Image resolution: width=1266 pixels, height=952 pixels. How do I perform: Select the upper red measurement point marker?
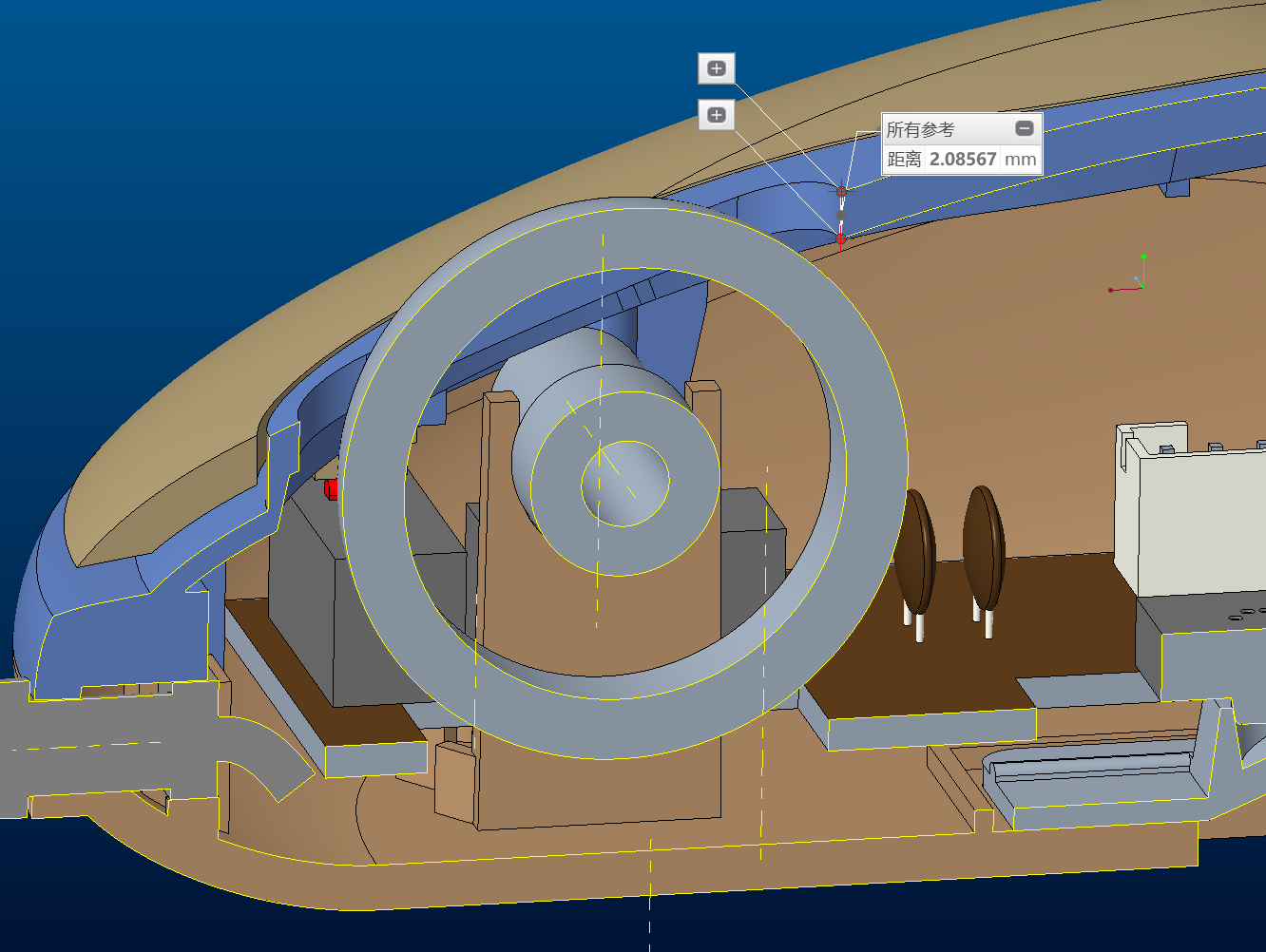pos(841,192)
